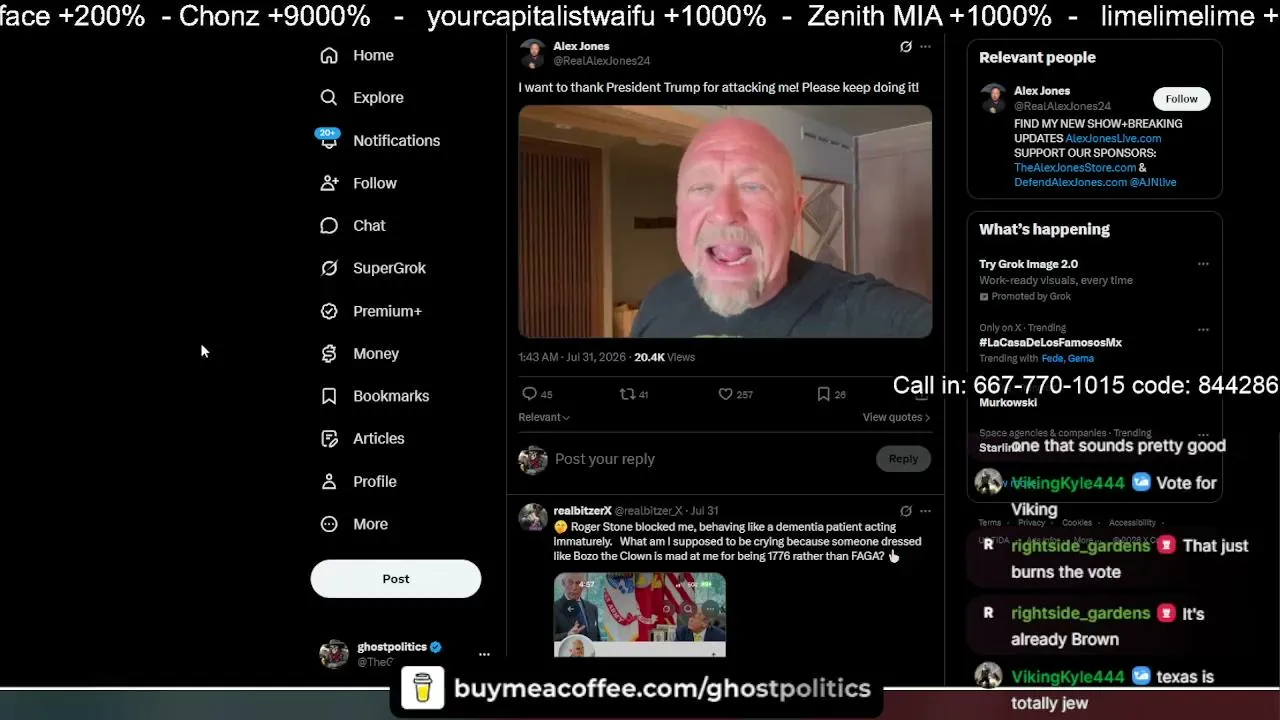Open Premium+ from the sidebar
The height and width of the screenshot is (720, 1280).
tap(370, 311)
